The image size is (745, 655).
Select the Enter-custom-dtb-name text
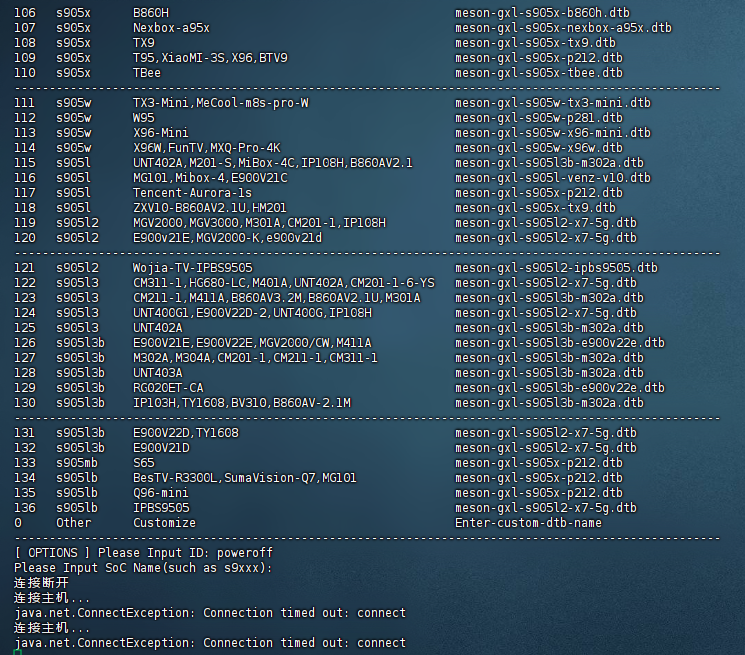[528, 523]
